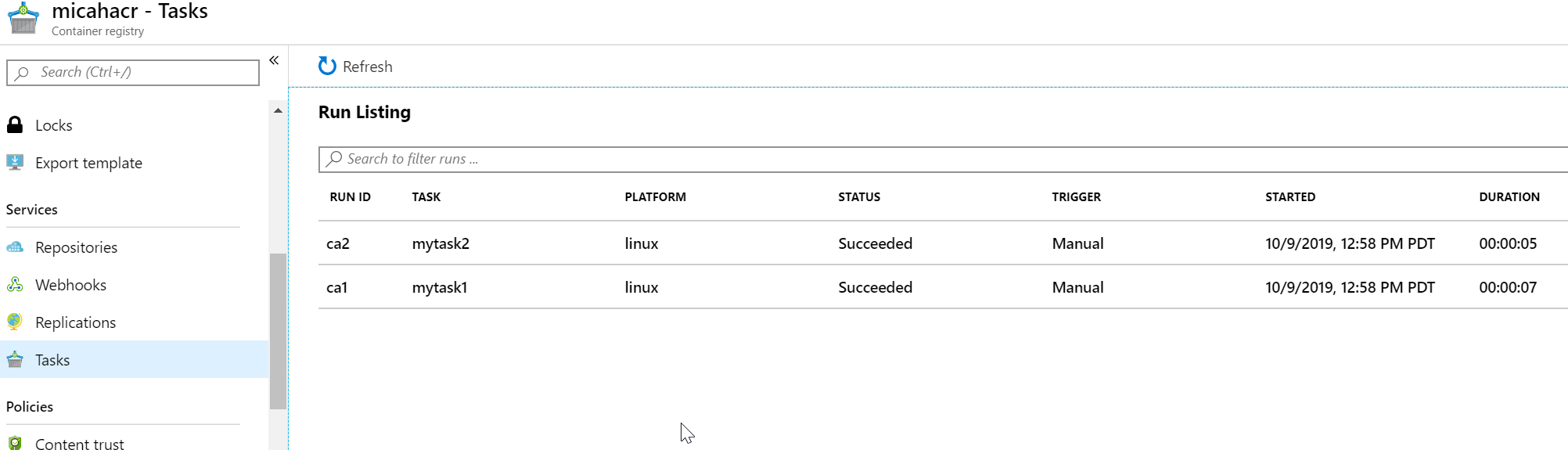Click the Tasks icon in sidebar
1568x450 pixels.
click(15, 360)
